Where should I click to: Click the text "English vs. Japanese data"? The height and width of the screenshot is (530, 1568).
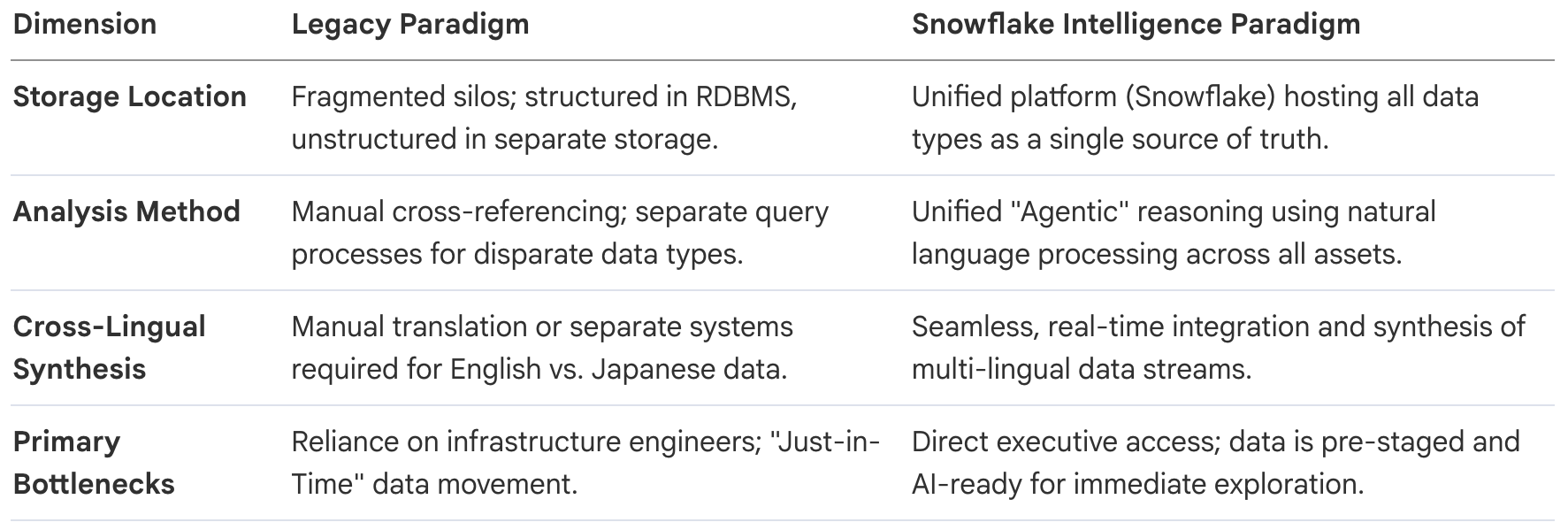(x=616, y=369)
